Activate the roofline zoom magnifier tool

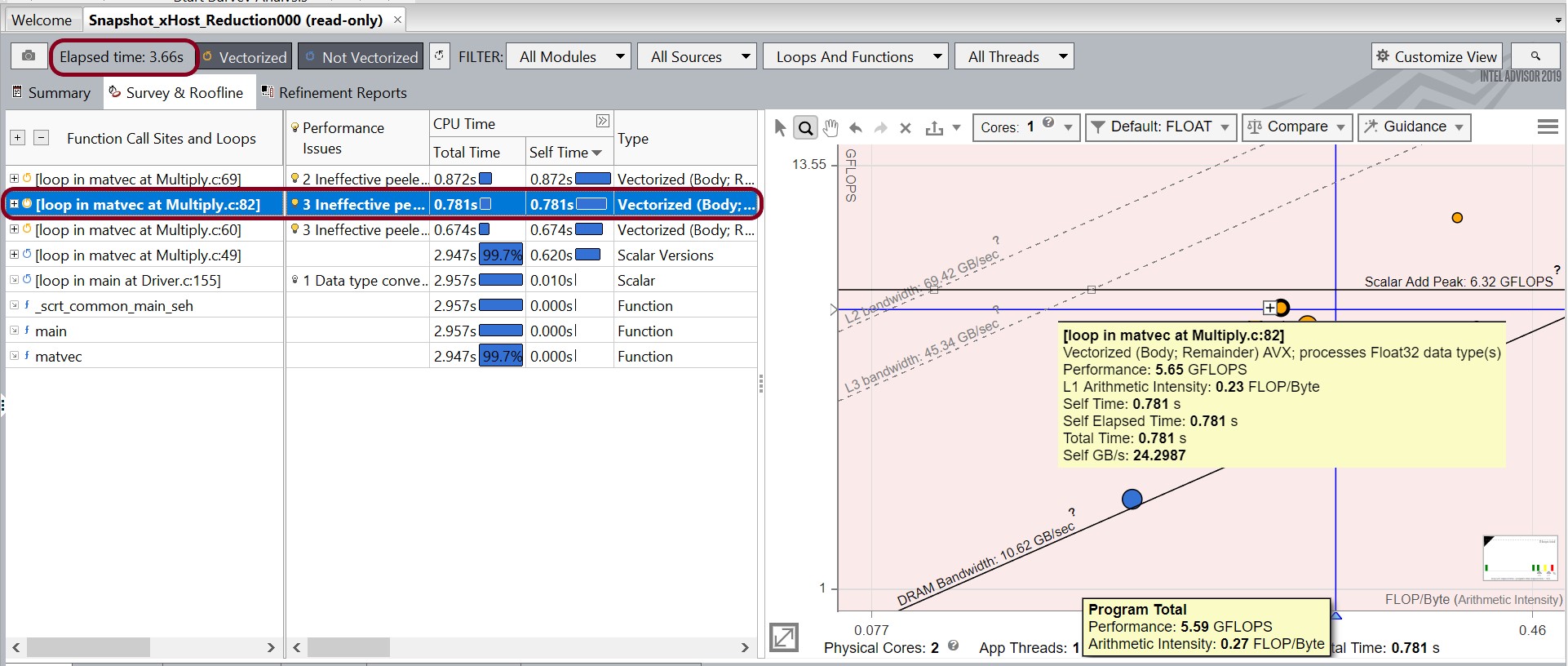click(x=805, y=128)
